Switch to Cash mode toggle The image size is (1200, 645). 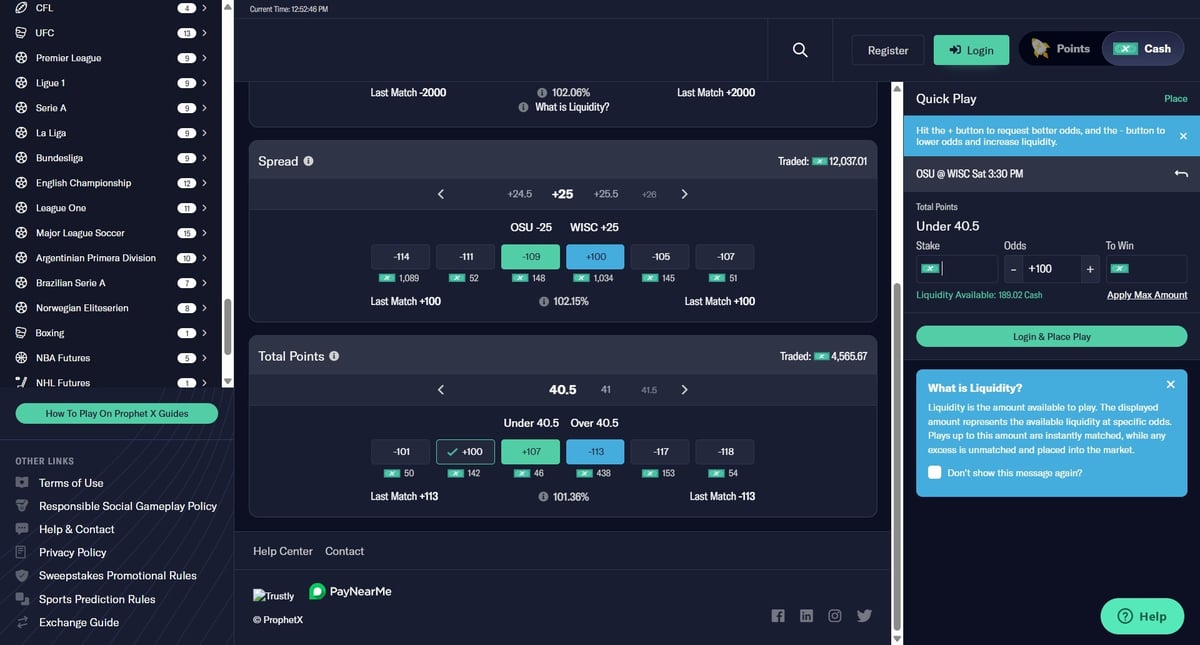pyautogui.click(x=1143, y=49)
